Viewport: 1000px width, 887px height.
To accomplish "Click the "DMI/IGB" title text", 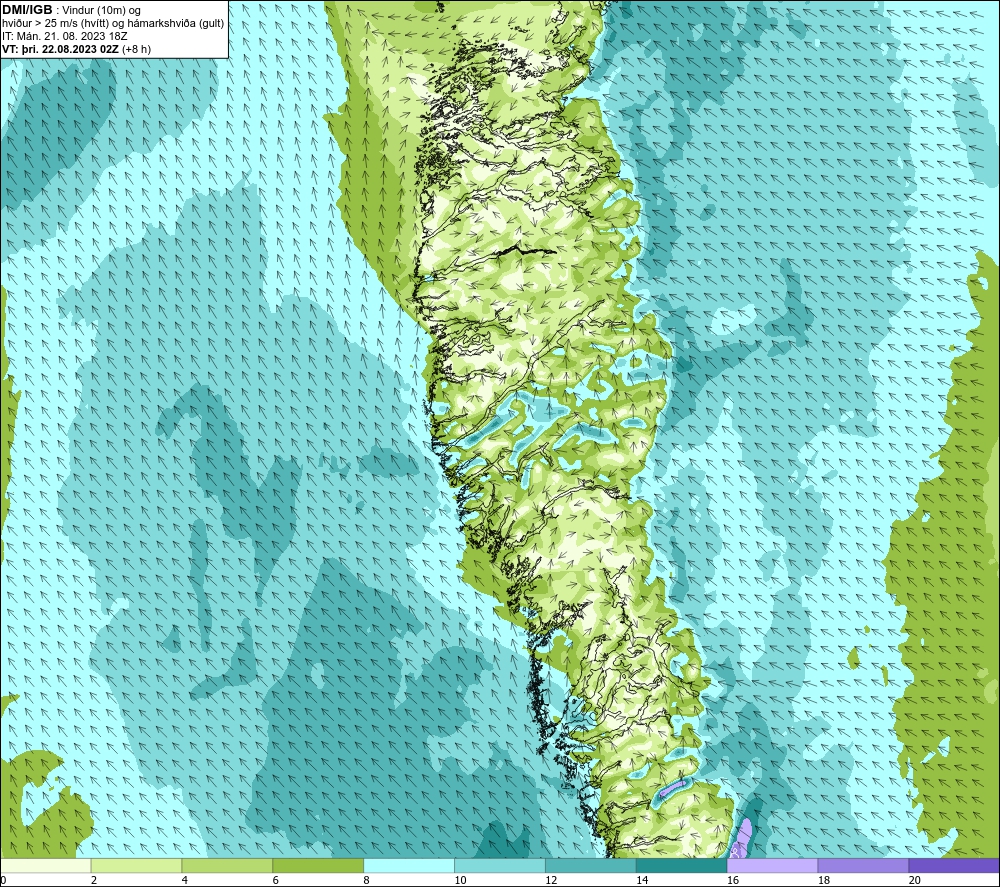I will pos(27,10).
